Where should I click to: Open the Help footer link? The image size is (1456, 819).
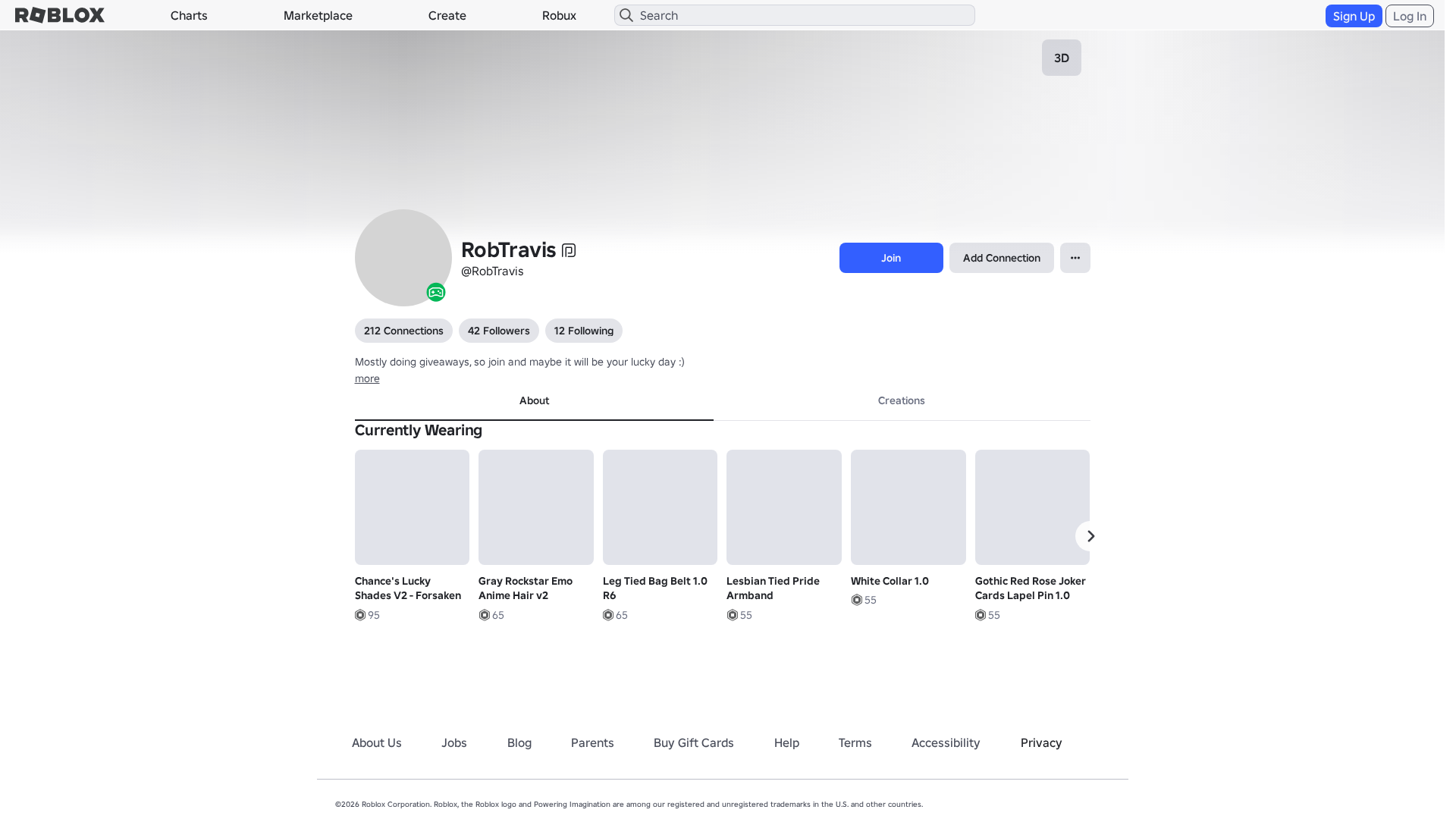pos(786,743)
